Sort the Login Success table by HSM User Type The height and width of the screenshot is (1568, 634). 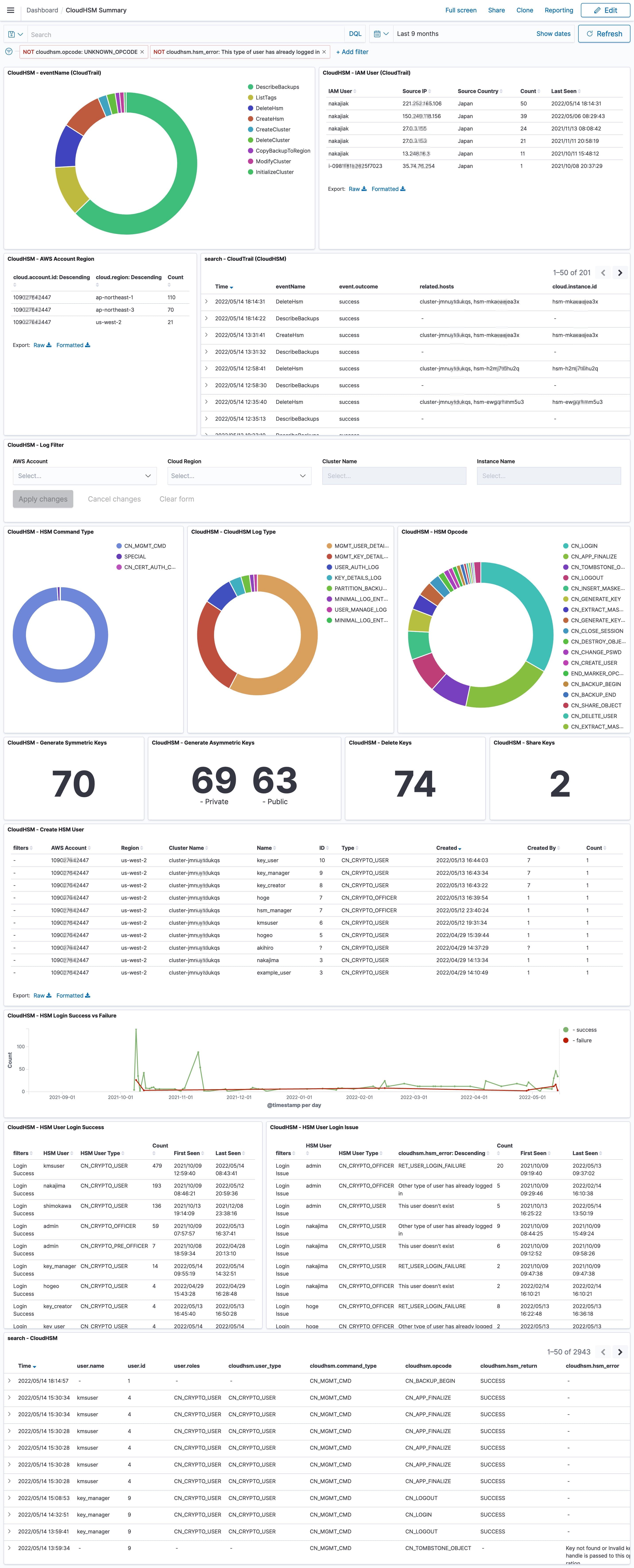coord(102,1154)
